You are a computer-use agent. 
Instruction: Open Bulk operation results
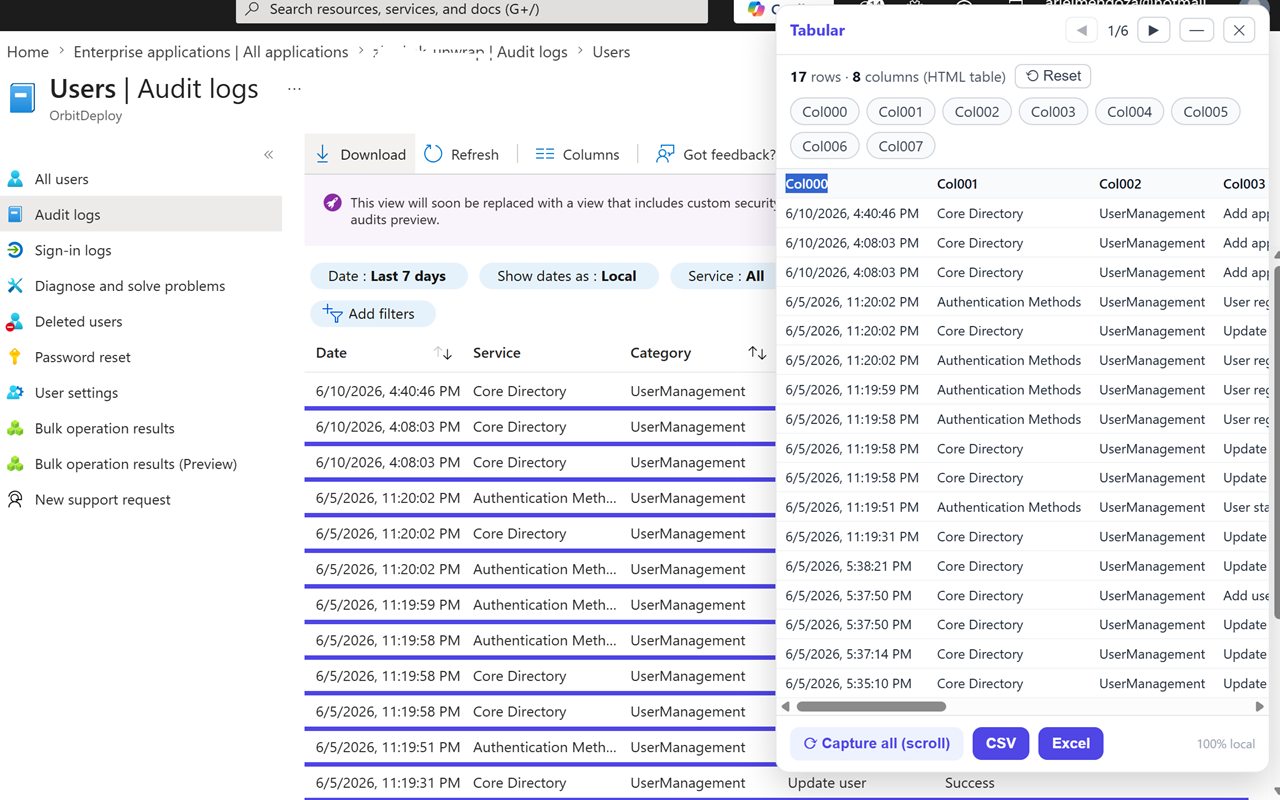click(x=104, y=428)
